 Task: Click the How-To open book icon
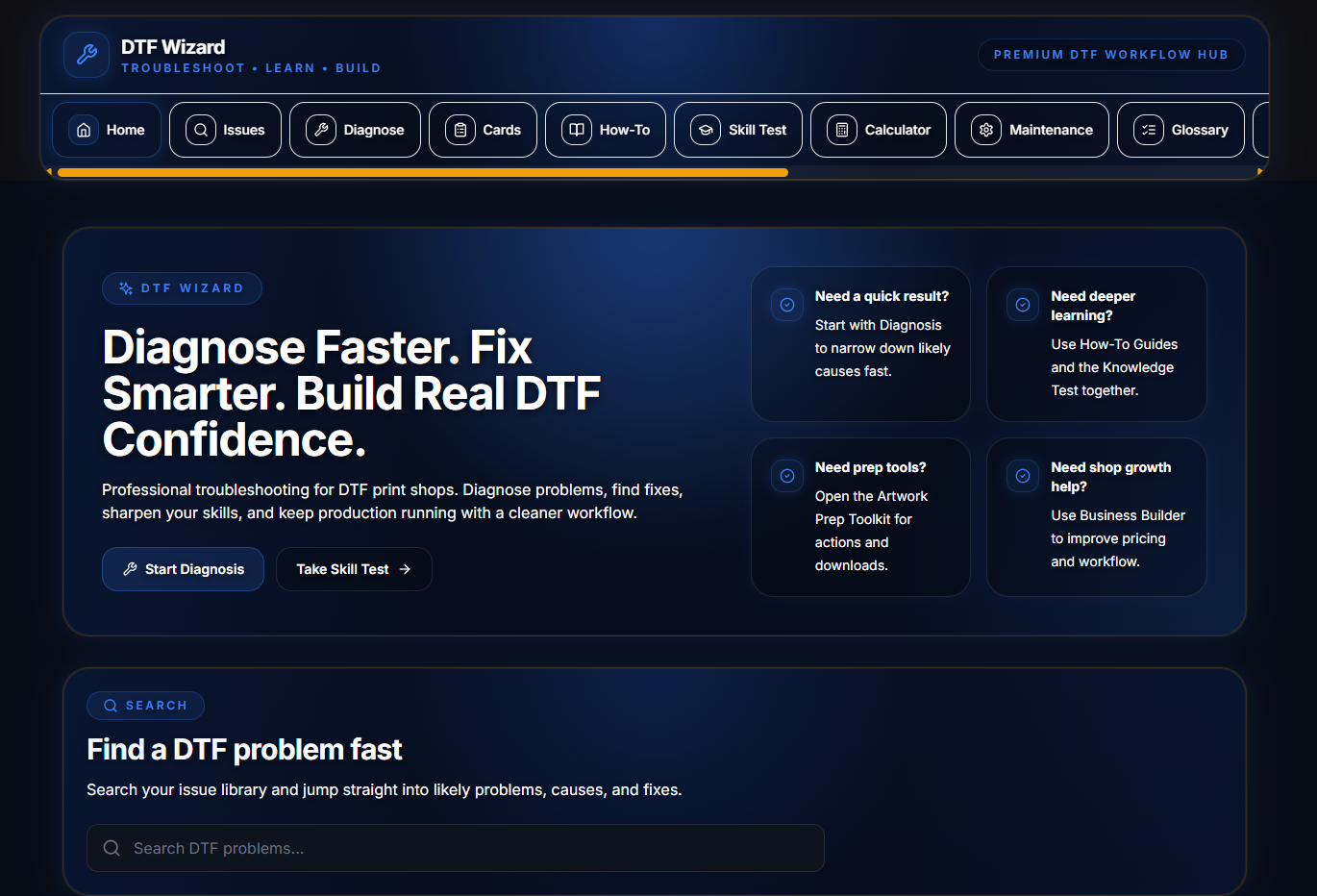[x=577, y=130]
